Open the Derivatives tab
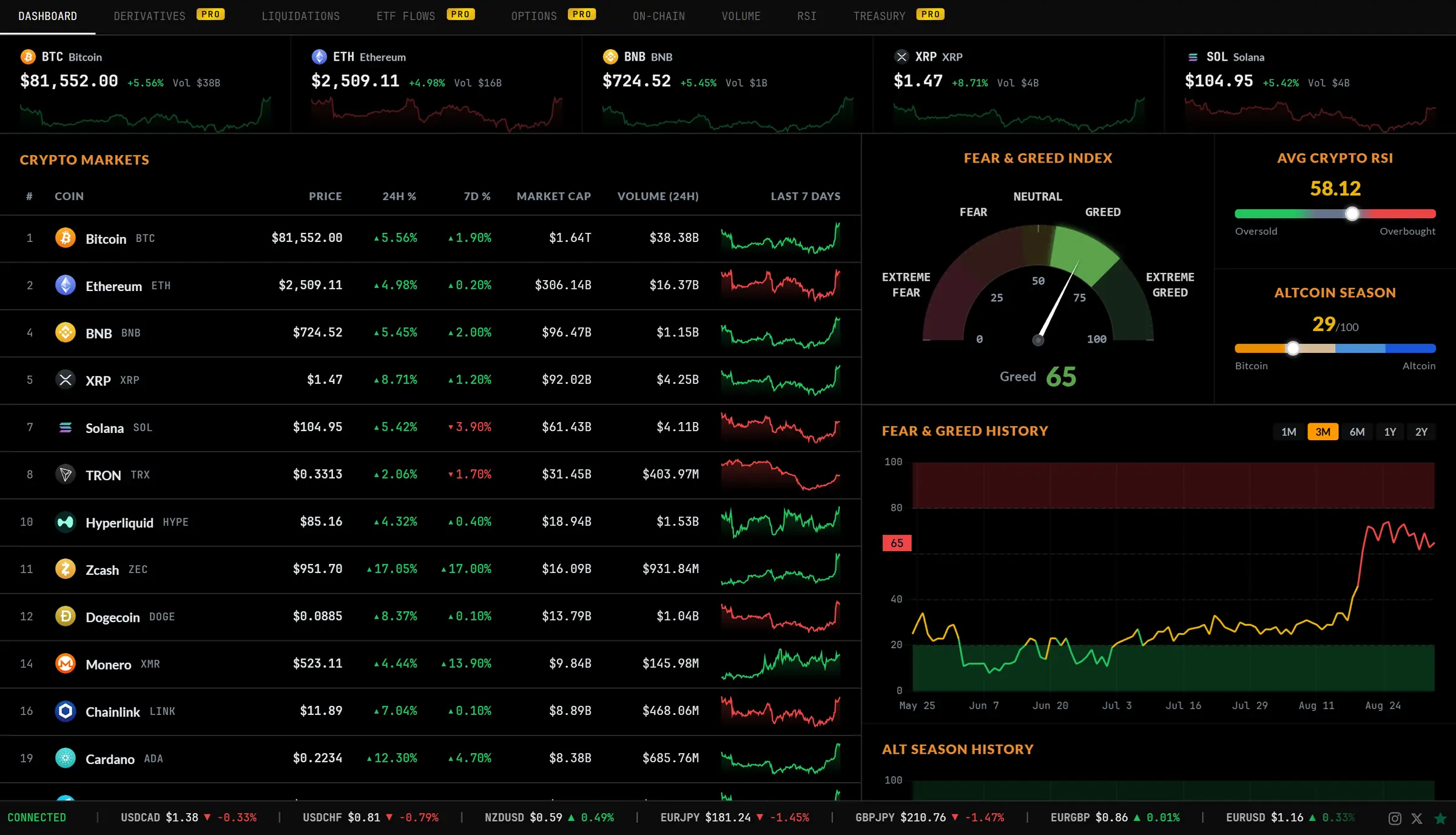Image resolution: width=1456 pixels, height=835 pixels. click(149, 16)
